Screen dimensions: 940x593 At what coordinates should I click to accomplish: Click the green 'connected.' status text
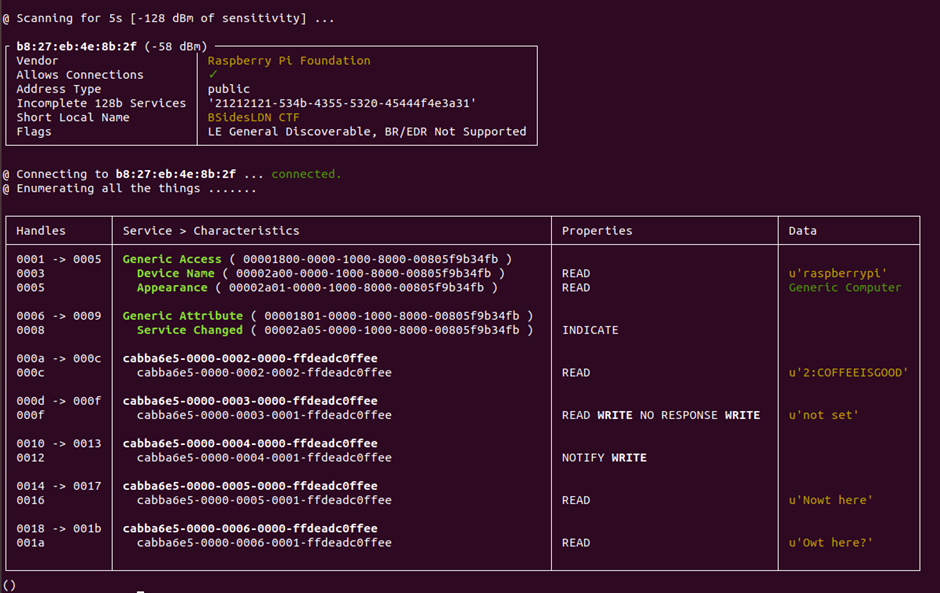click(x=306, y=174)
